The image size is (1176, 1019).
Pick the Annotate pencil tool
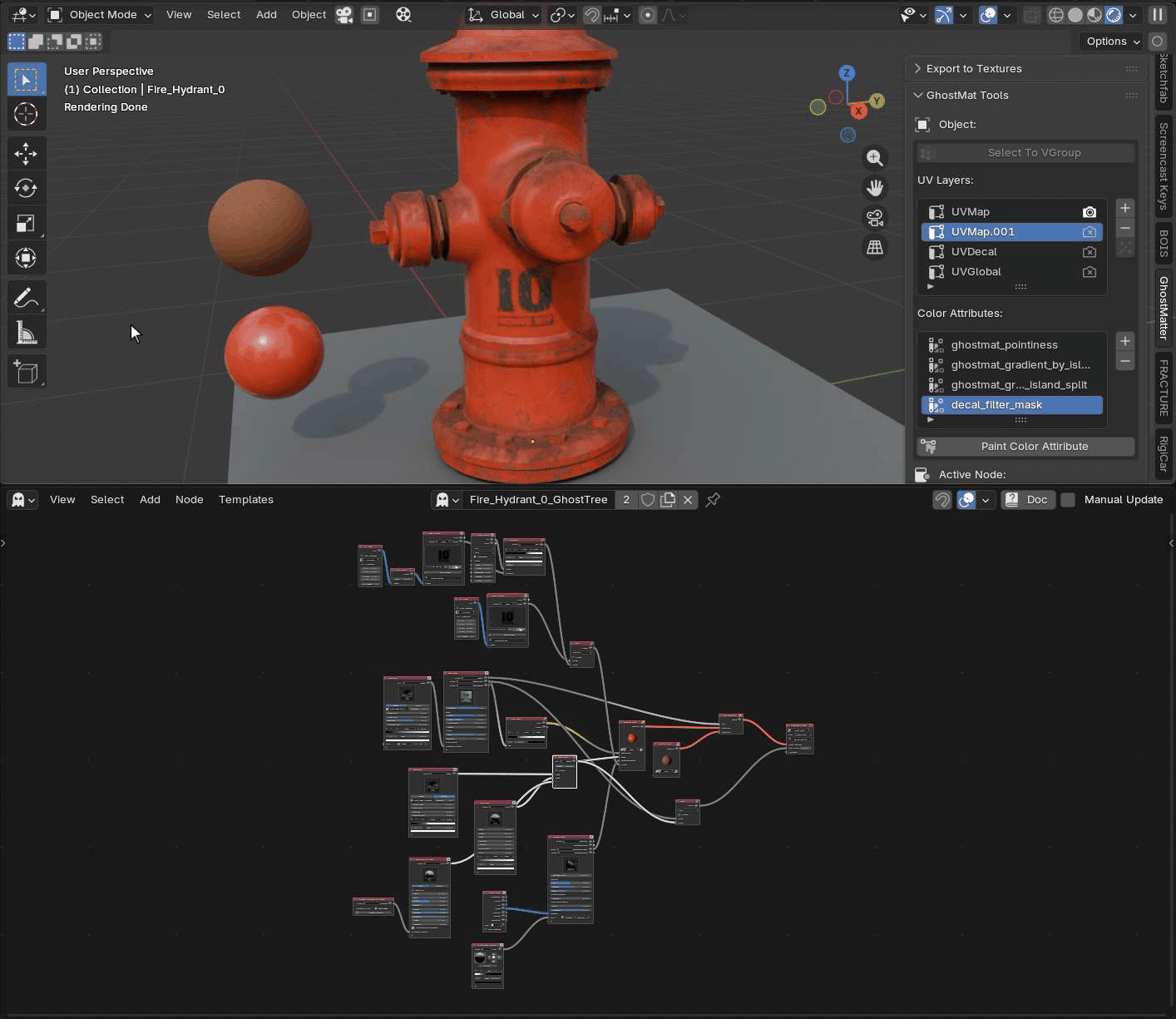[x=26, y=298]
